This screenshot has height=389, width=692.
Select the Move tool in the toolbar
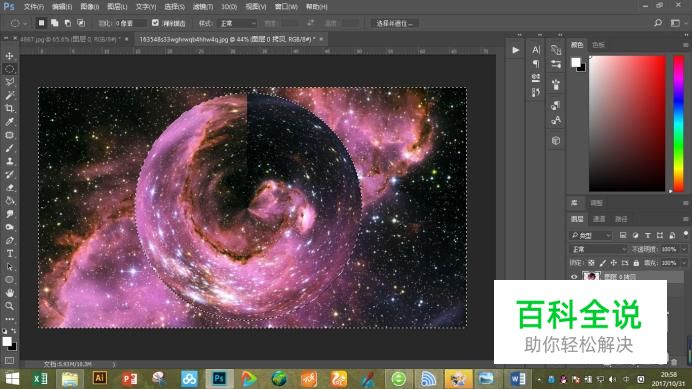[x=9, y=56]
